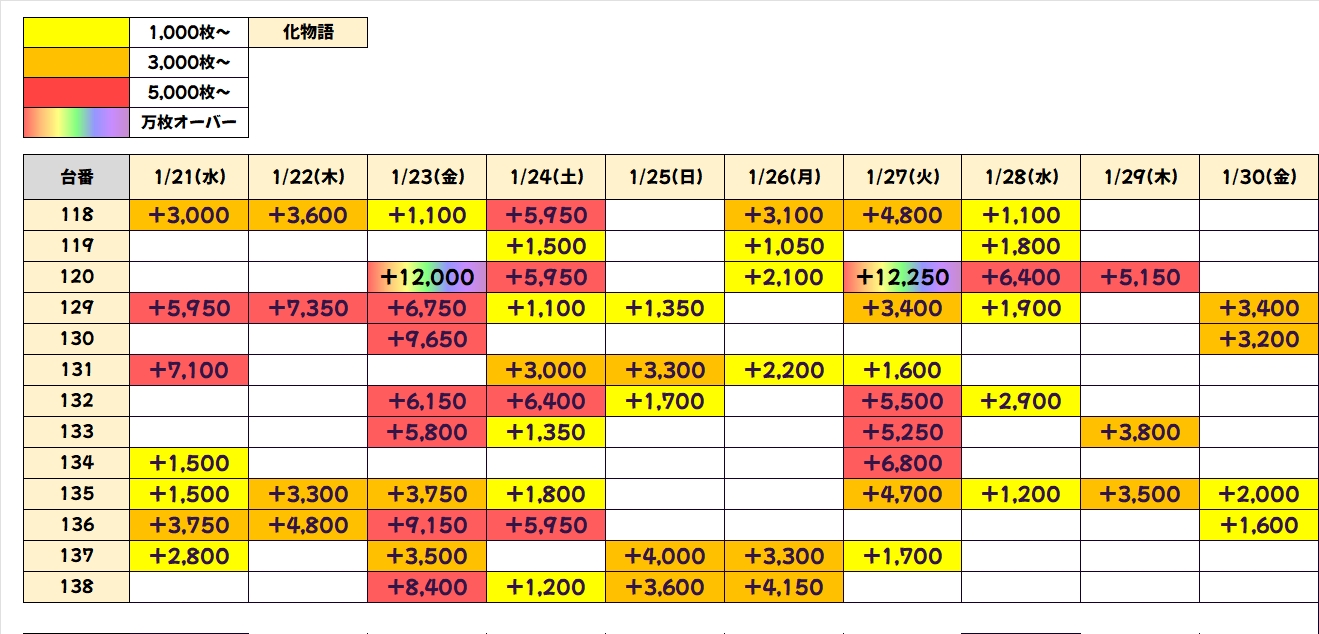Image resolution: width=1319 pixels, height=634 pixels.
Task: Click the +4,150 cell
Action: click(784, 587)
